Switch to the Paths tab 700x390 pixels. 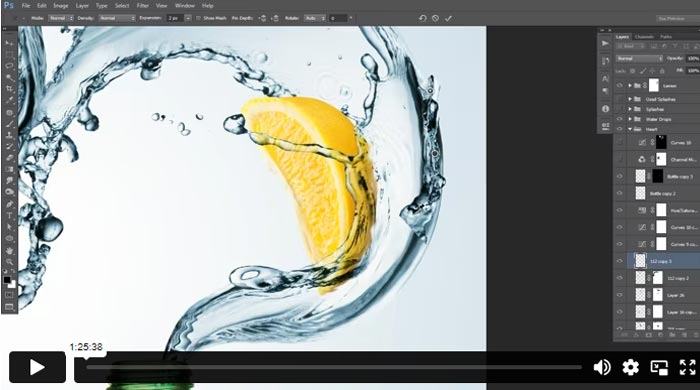click(x=666, y=37)
